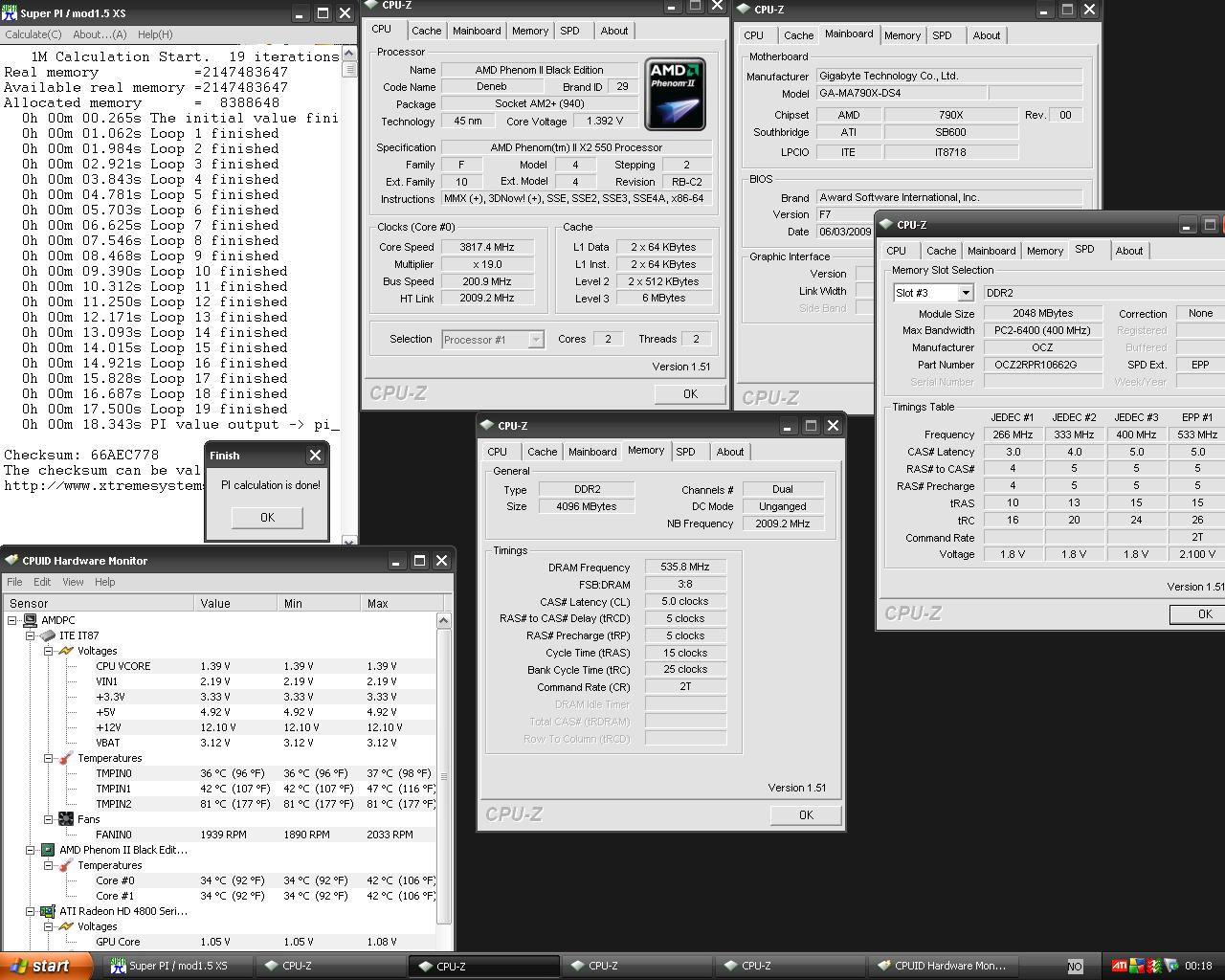Image resolution: width=1225 pixels, height=980 pixels.
Task: Click OK in the CPU-Z Memory window
Action: click(806, 814)
